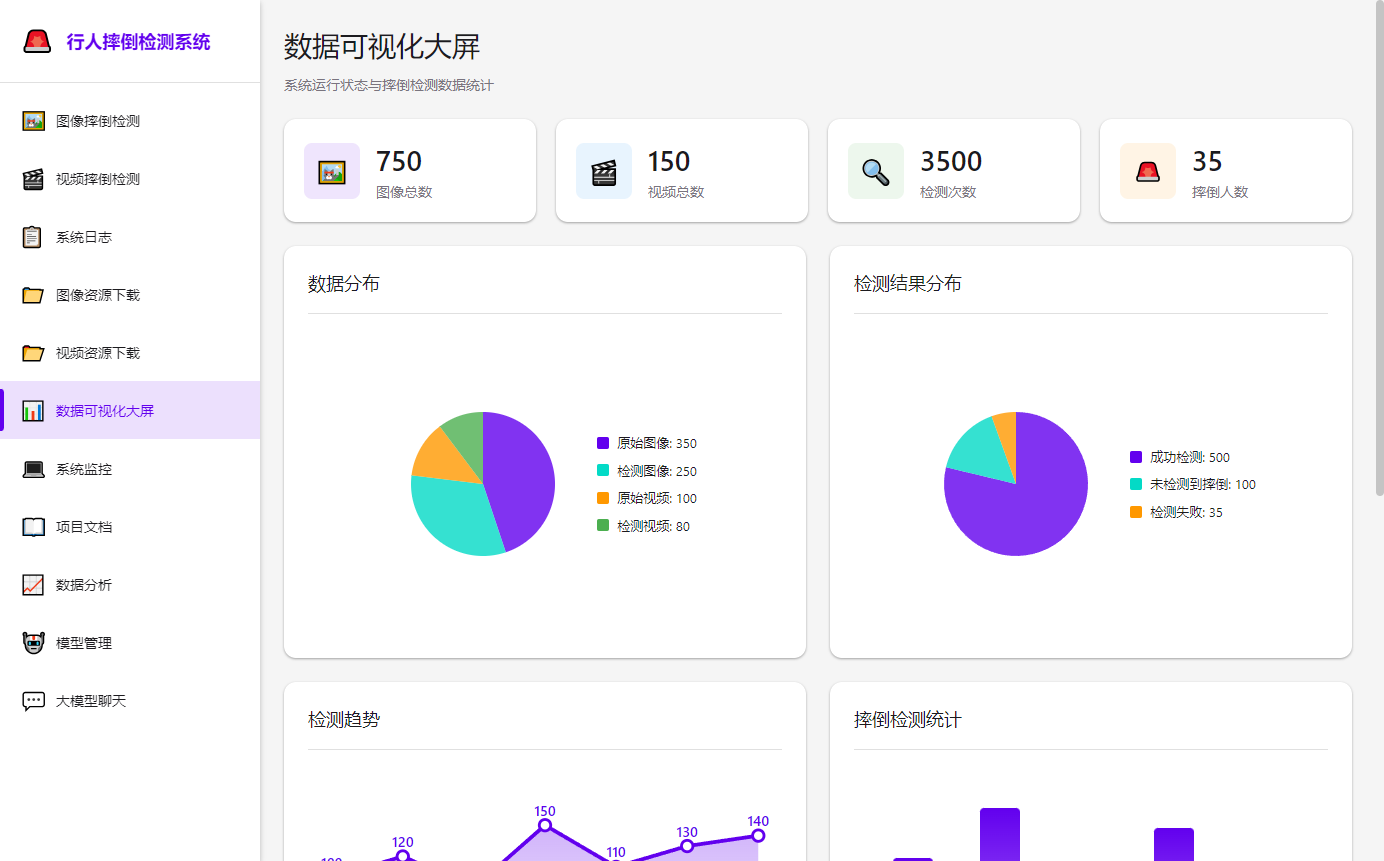Click the folder icon beside 视频资源下载
The image size is (1384, 861).
[x=33, y=353]
